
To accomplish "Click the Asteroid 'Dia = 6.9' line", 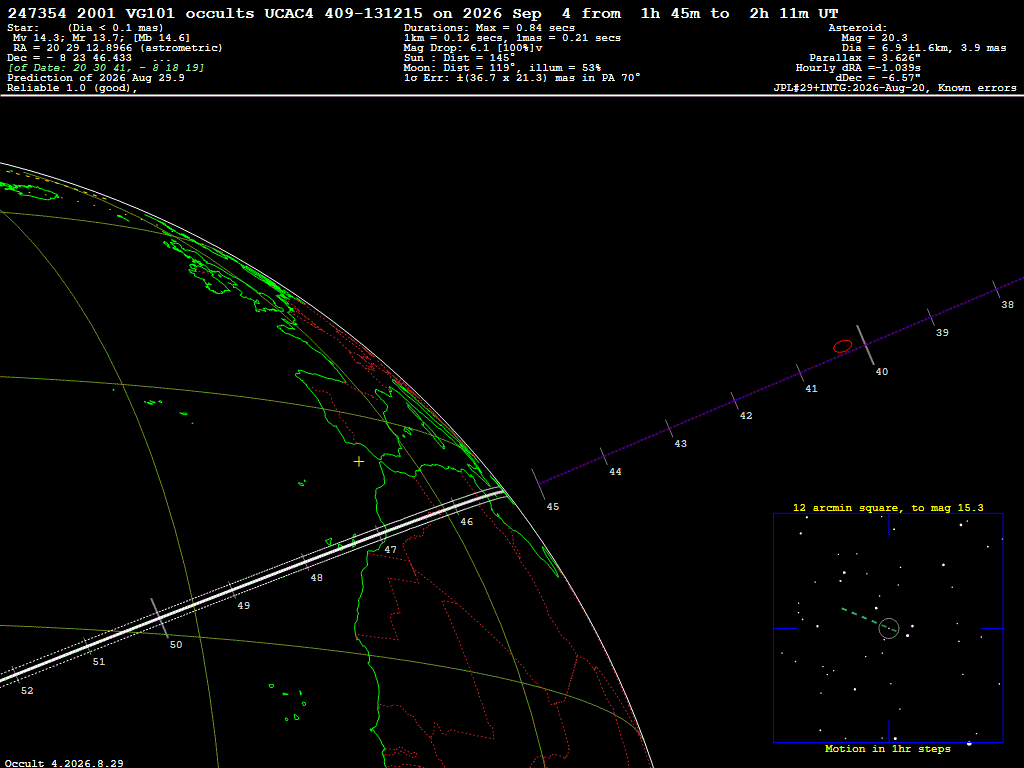I will [x=923, y=48].
